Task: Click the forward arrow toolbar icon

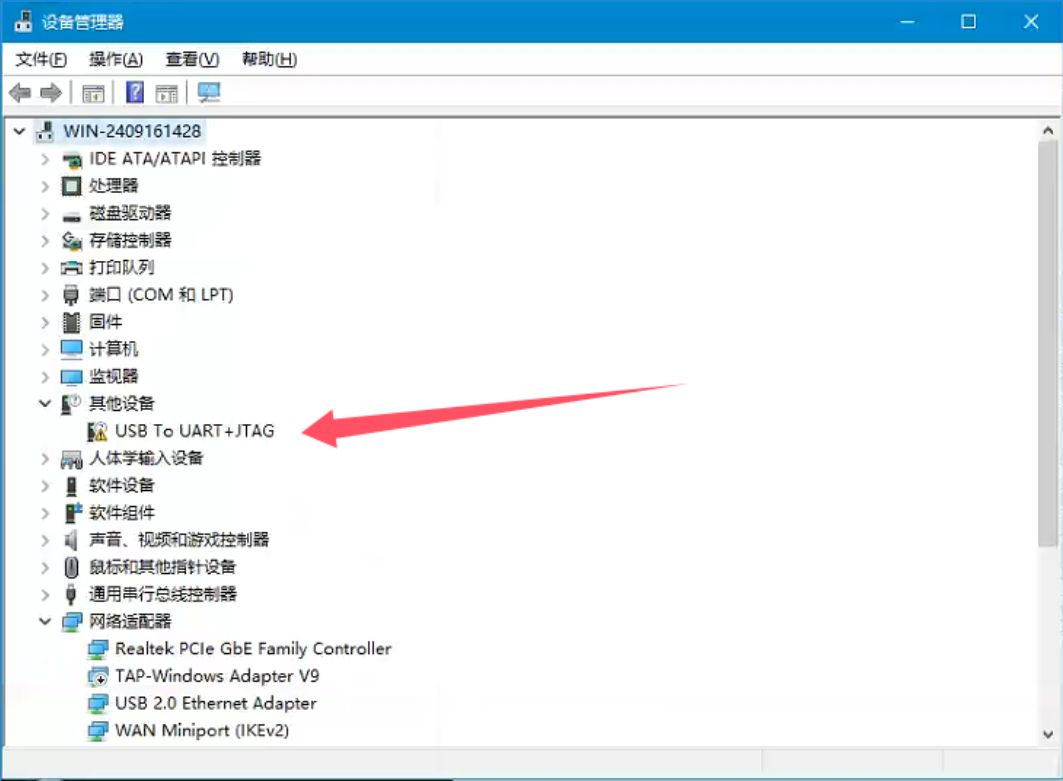Action: pyautogui.click(x=51, y=92)
